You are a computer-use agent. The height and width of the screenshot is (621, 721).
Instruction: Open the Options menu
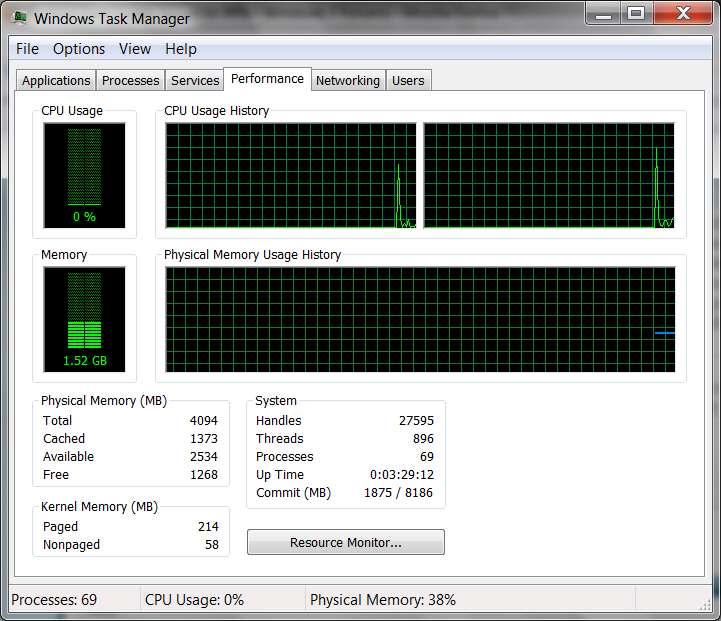(79, 49)
